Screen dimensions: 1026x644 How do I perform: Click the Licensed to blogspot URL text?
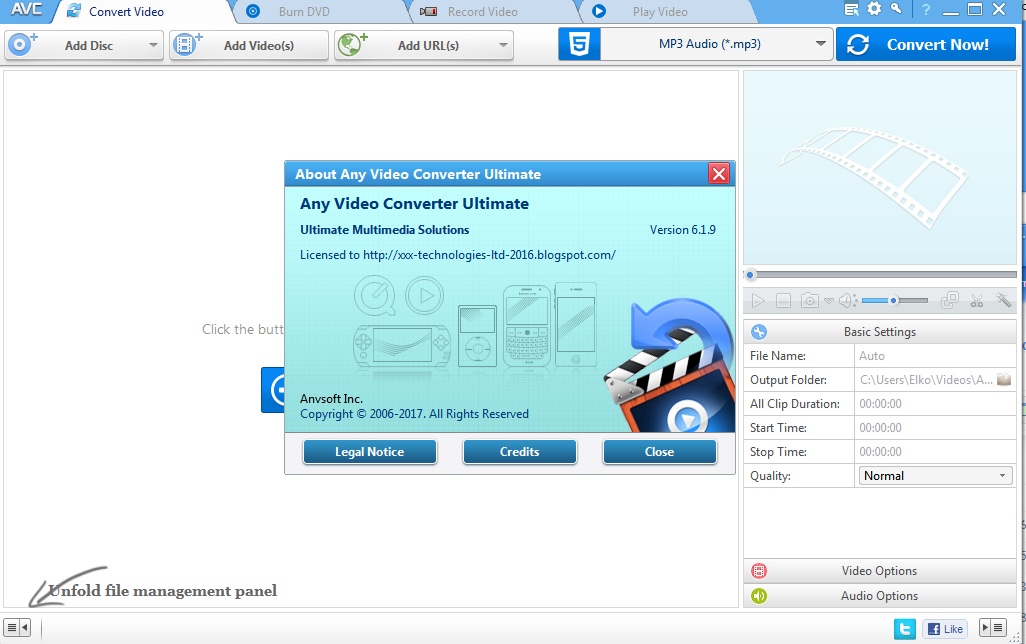point(457,255)
